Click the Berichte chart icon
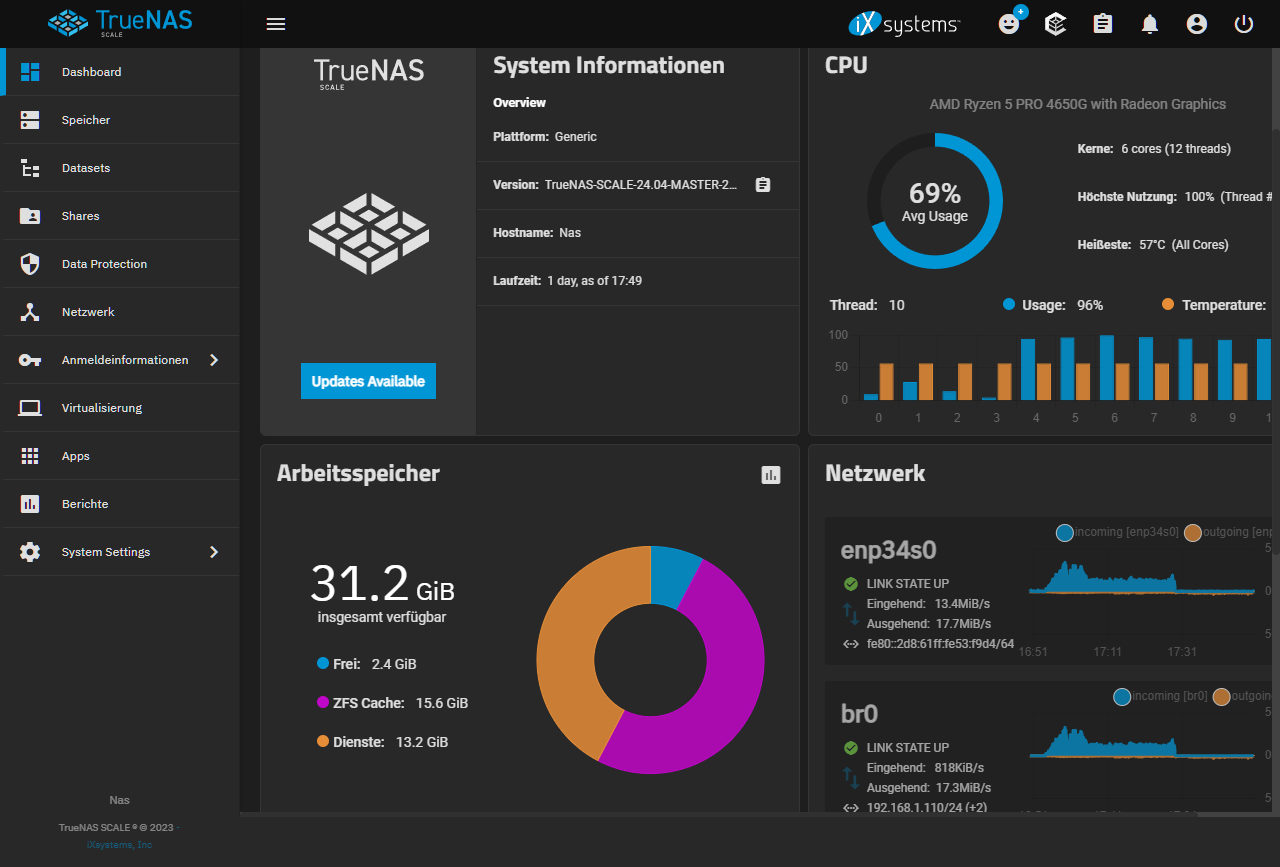This screenshot has height=867, width=1280. pyautogui.click(x=30, y=504)
